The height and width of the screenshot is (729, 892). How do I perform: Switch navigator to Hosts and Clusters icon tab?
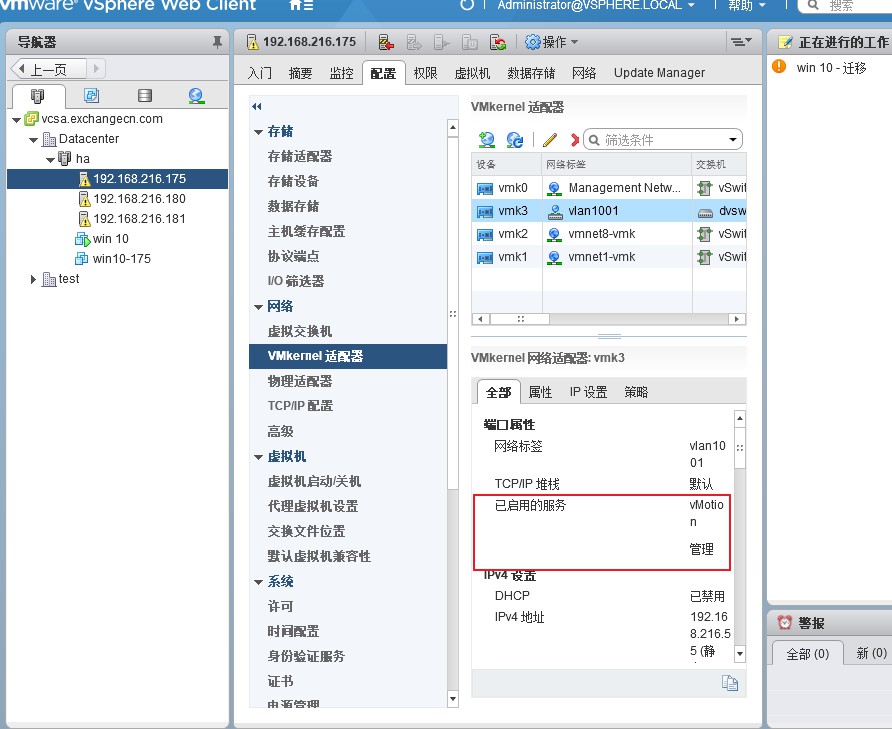click(38, 96)
